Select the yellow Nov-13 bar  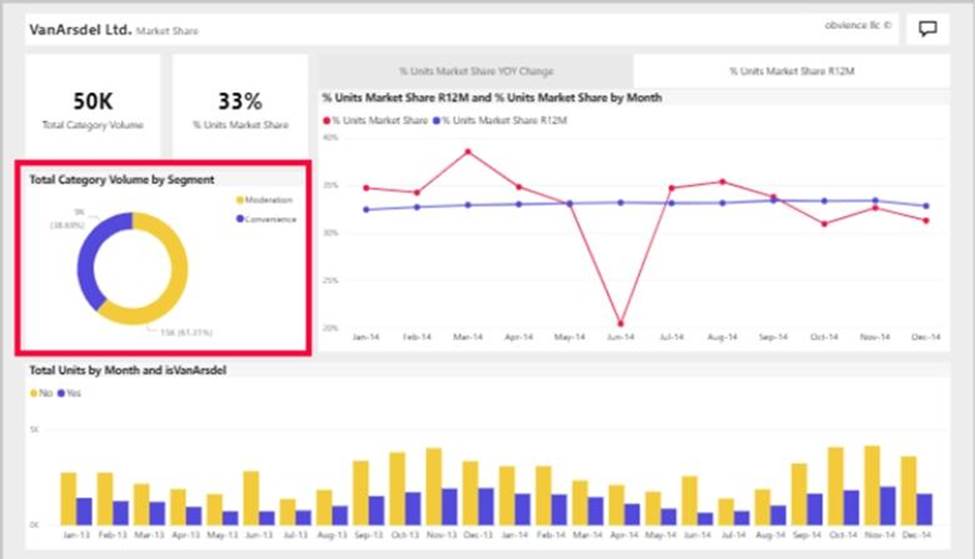pyautogui.click(x=433, y=485)
